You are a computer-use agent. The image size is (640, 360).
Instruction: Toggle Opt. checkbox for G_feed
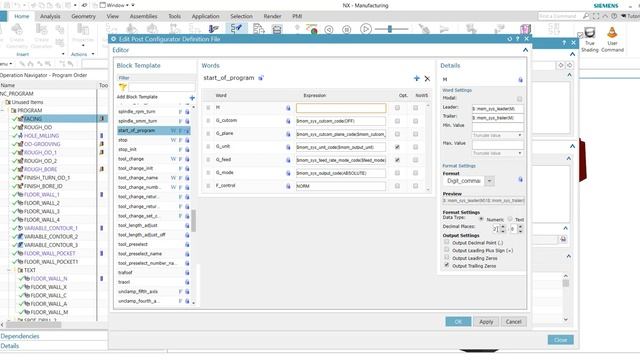(397, 160)
